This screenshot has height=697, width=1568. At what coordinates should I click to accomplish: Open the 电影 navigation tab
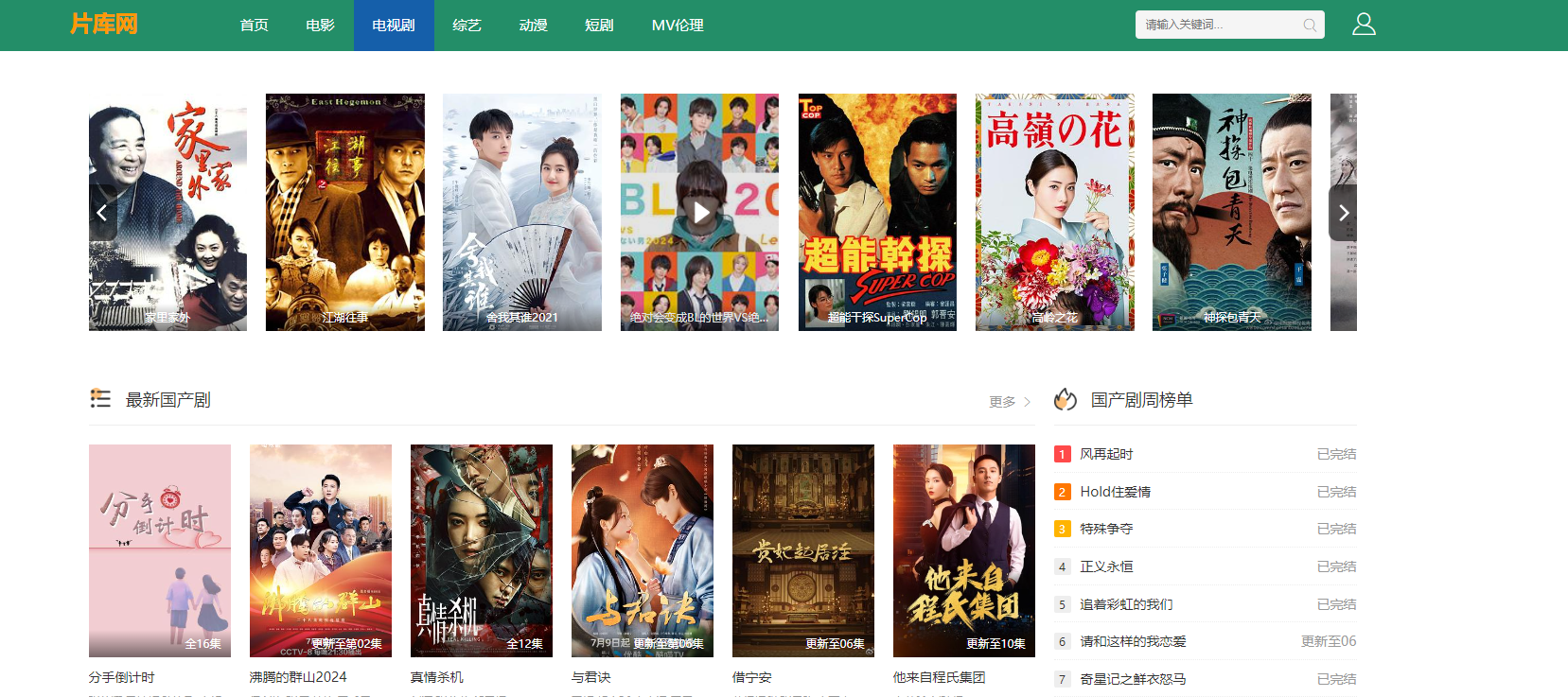320,25
